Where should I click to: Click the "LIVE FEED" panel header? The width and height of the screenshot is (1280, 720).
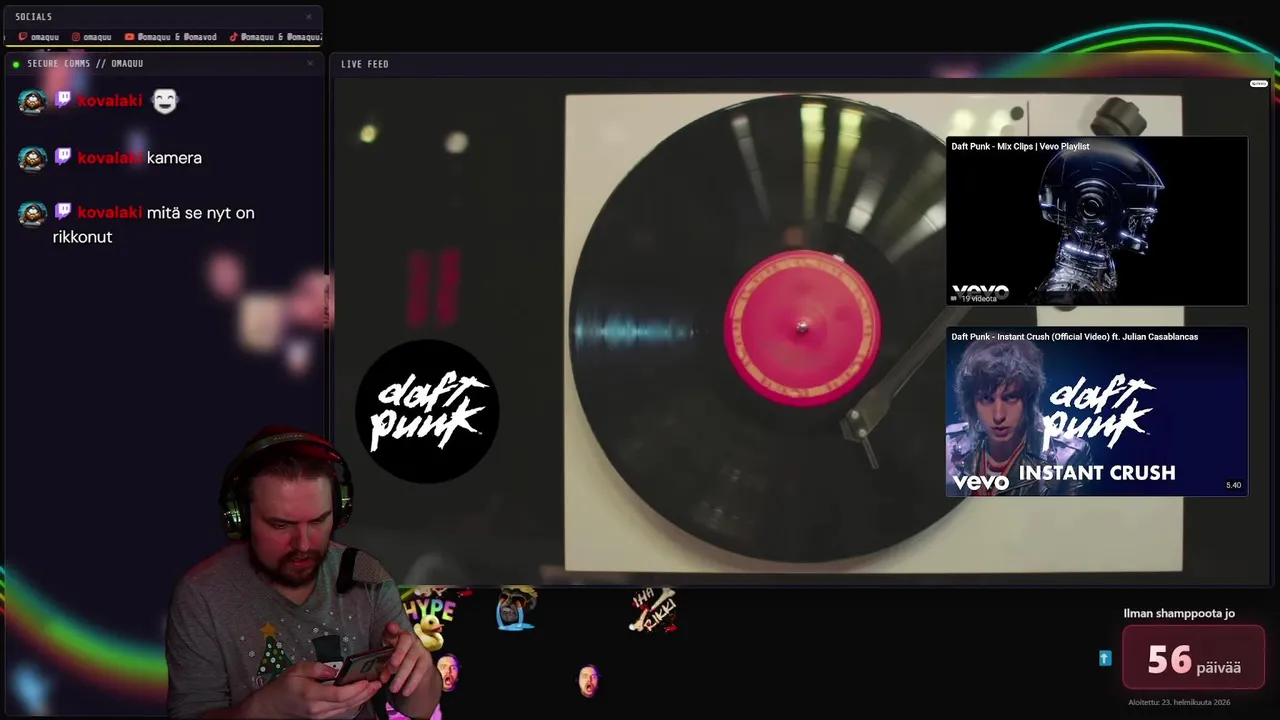coord(365,64)
